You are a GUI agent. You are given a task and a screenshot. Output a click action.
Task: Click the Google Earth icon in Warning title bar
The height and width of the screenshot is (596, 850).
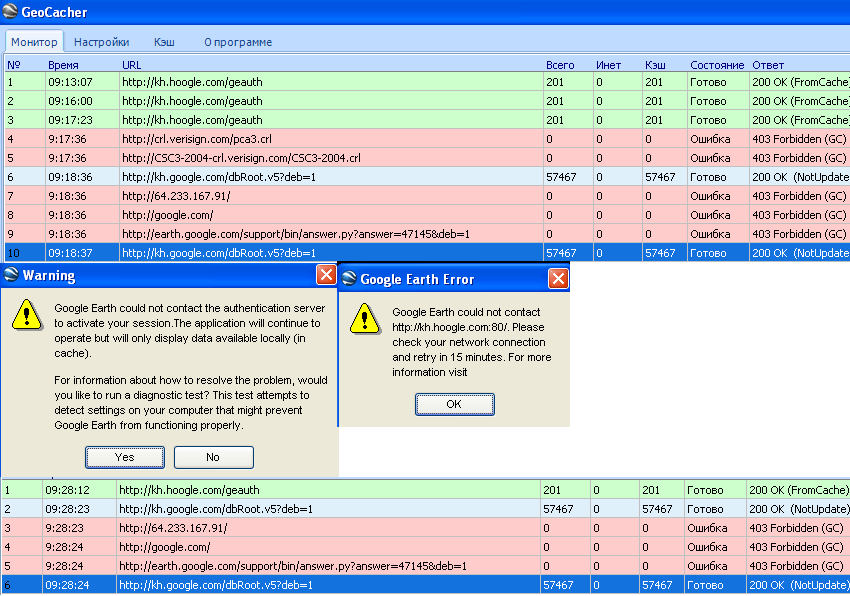pyautogui.click(x=11, y=275)
